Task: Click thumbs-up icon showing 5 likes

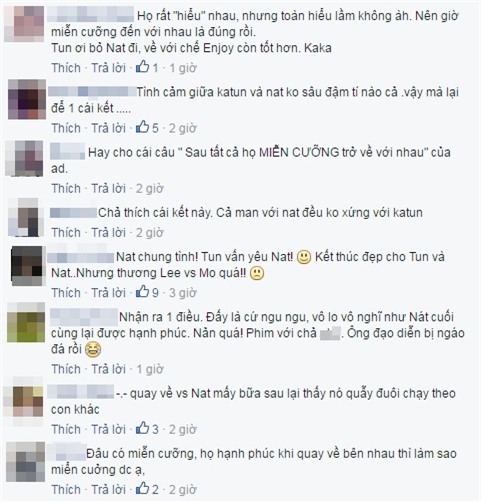Action: pos(142,127)
